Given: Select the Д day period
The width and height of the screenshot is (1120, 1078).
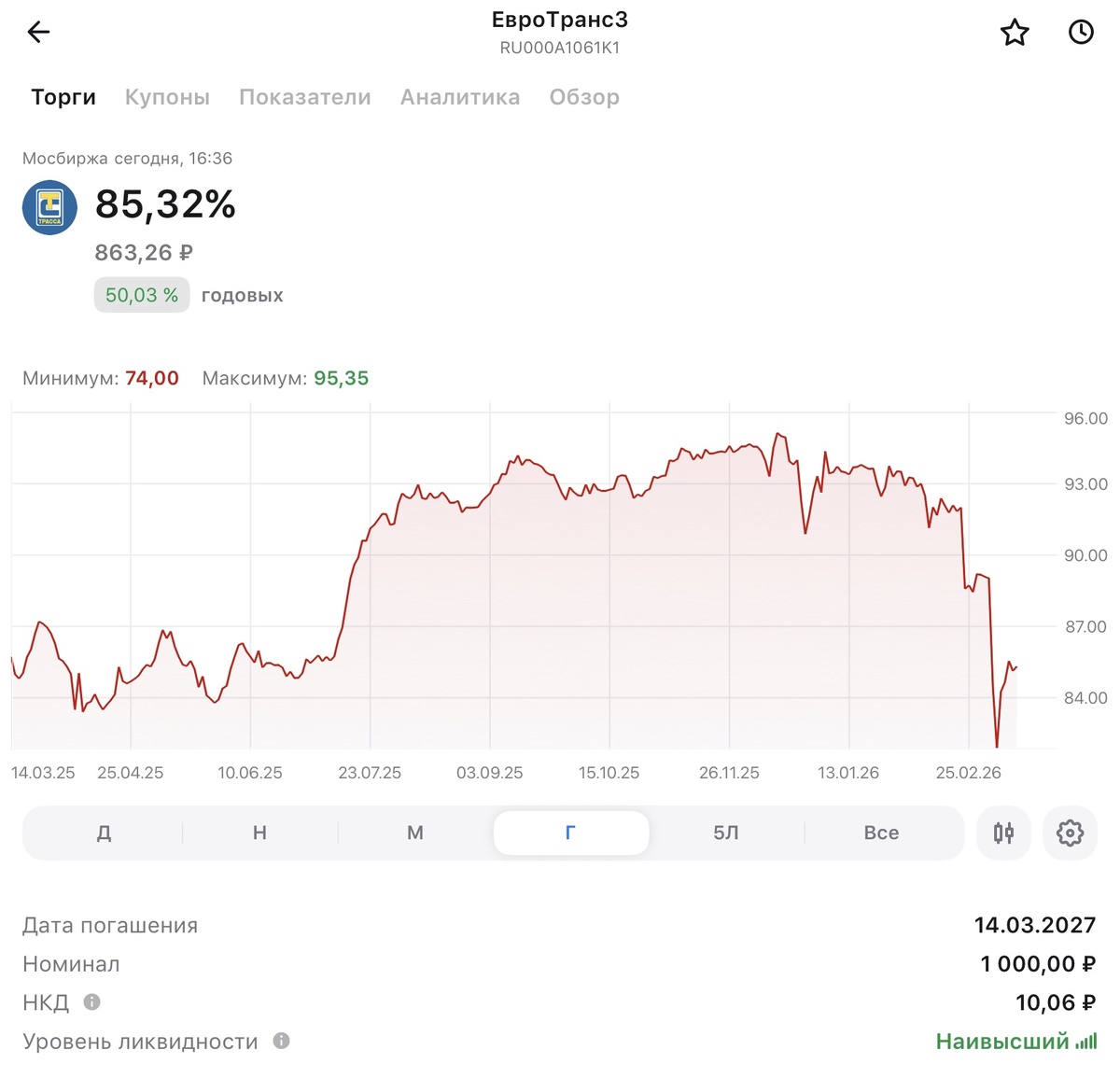Looking at the screenshot, I should [x=104, y=833].
